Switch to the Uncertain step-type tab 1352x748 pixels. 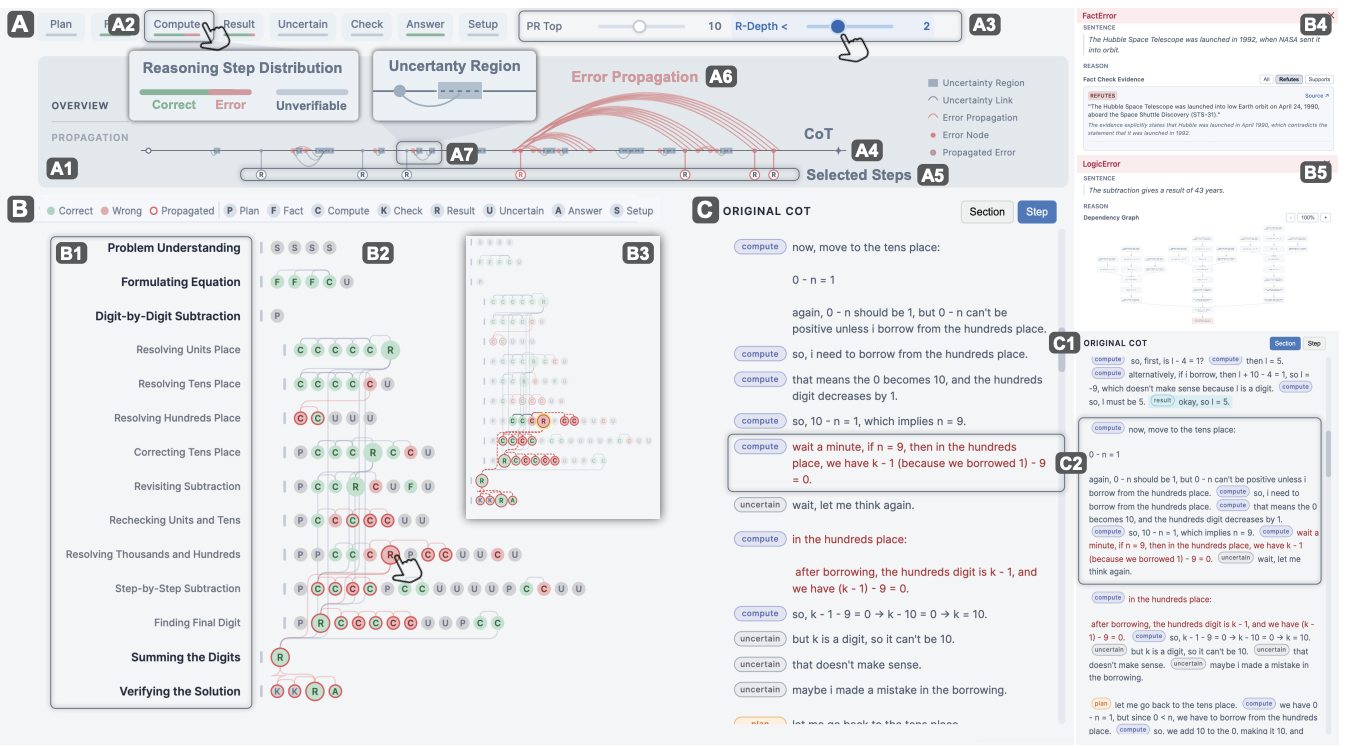pyautogui.click(x=303, y=24)
